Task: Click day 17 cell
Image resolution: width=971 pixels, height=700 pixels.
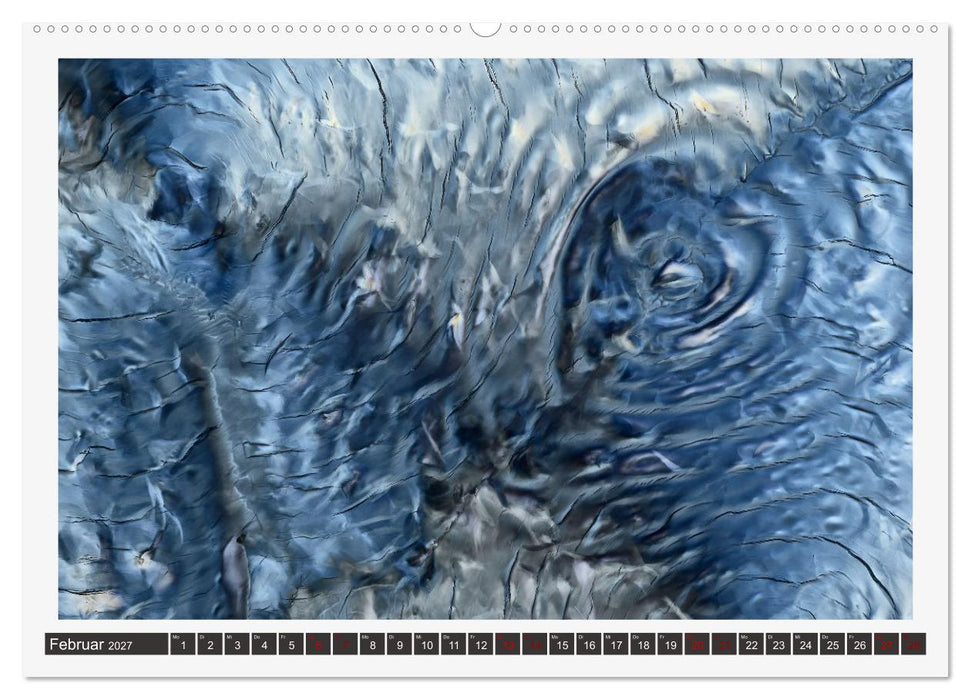Action: tap(616, 644)
